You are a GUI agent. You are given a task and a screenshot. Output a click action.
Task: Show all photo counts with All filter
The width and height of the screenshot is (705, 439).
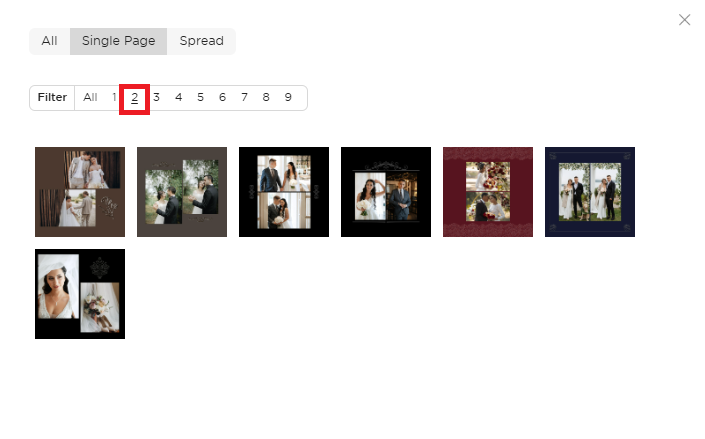click(90, 97)
